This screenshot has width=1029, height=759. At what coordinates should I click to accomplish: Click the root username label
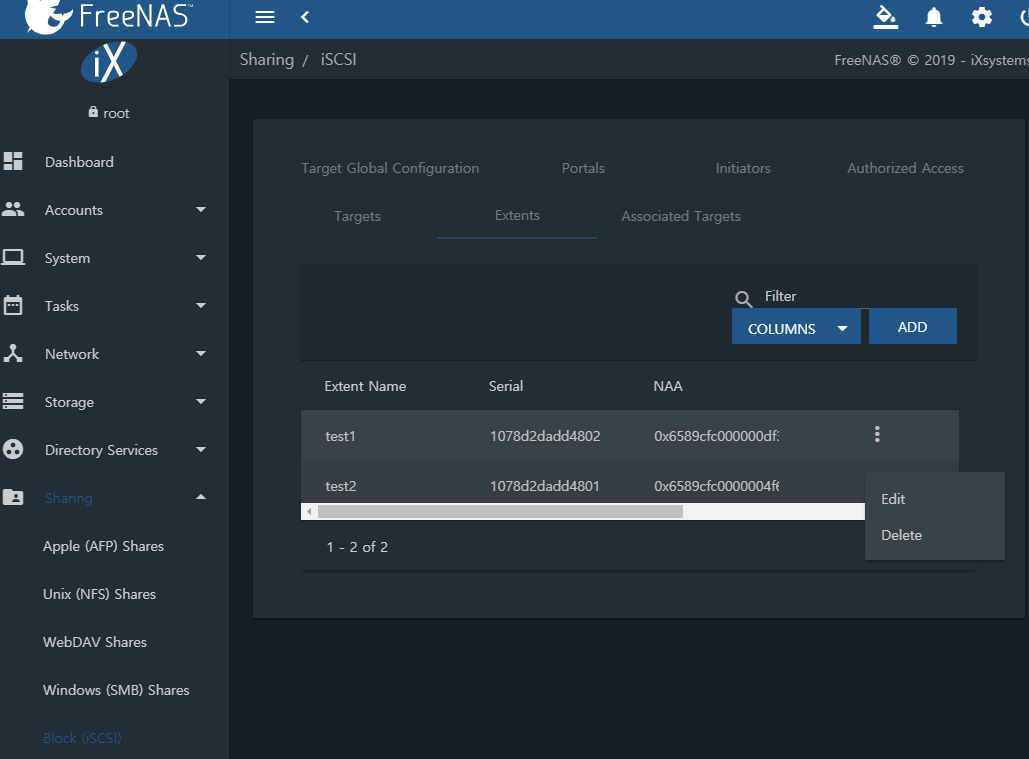[116, 113]
